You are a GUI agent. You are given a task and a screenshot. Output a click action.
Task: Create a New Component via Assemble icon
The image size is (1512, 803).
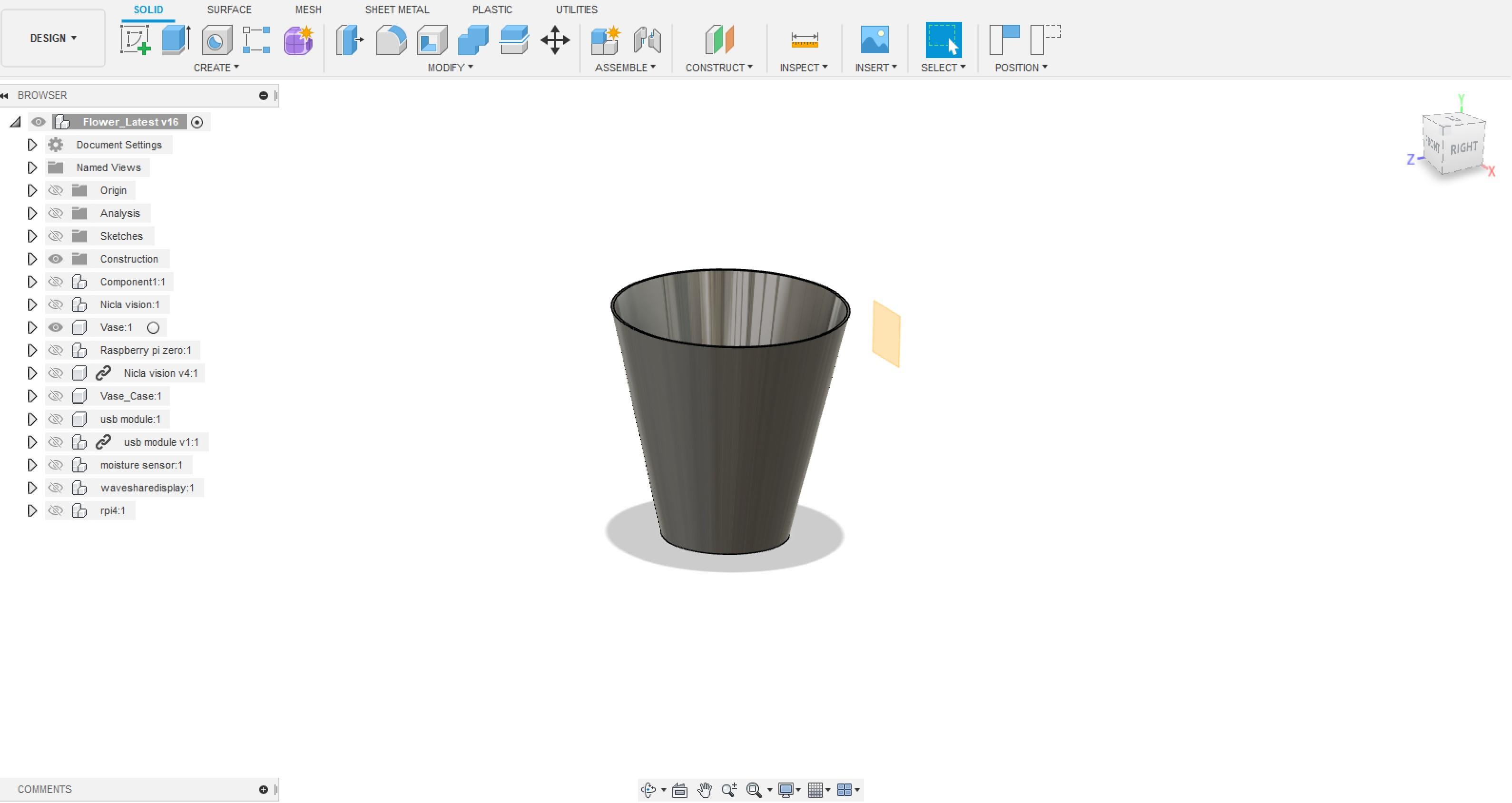click(x=605, y=40)
